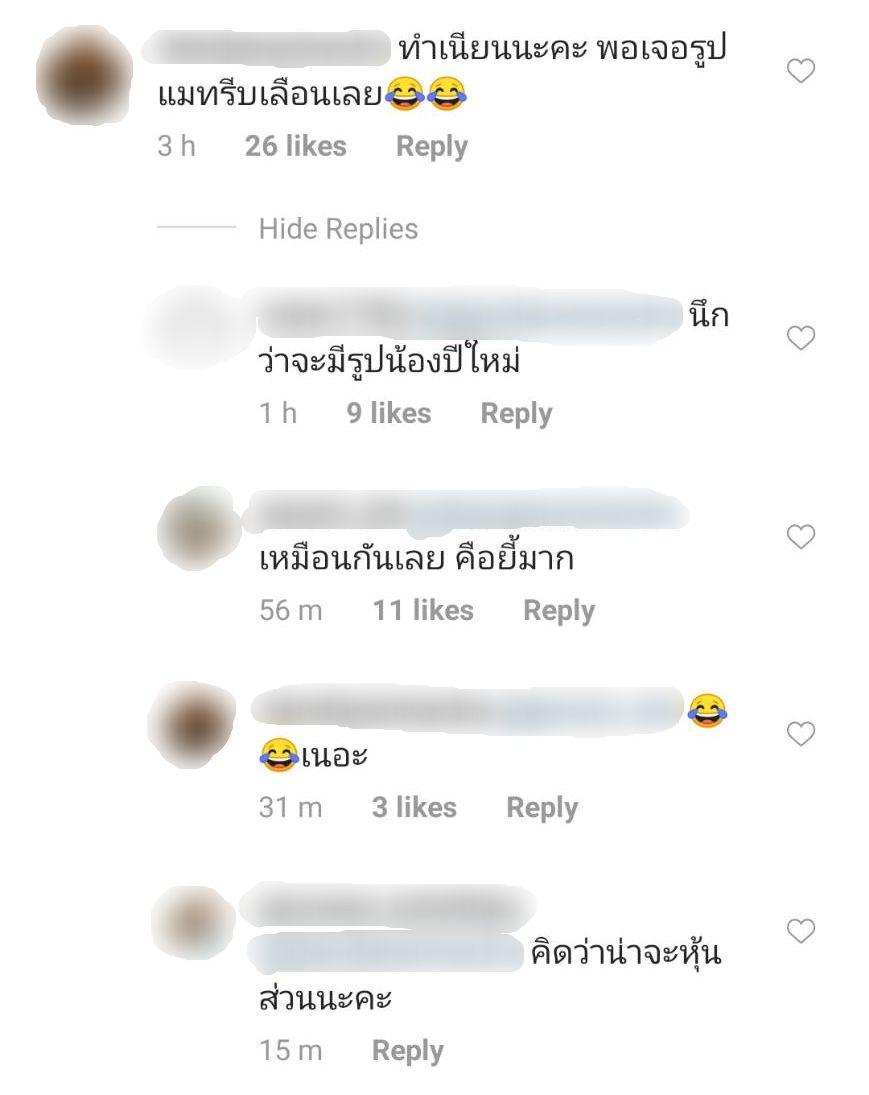Like the top comment with 26 likes
The width and height of the screenshot is (869, 1095).
[x=801, y=71]
